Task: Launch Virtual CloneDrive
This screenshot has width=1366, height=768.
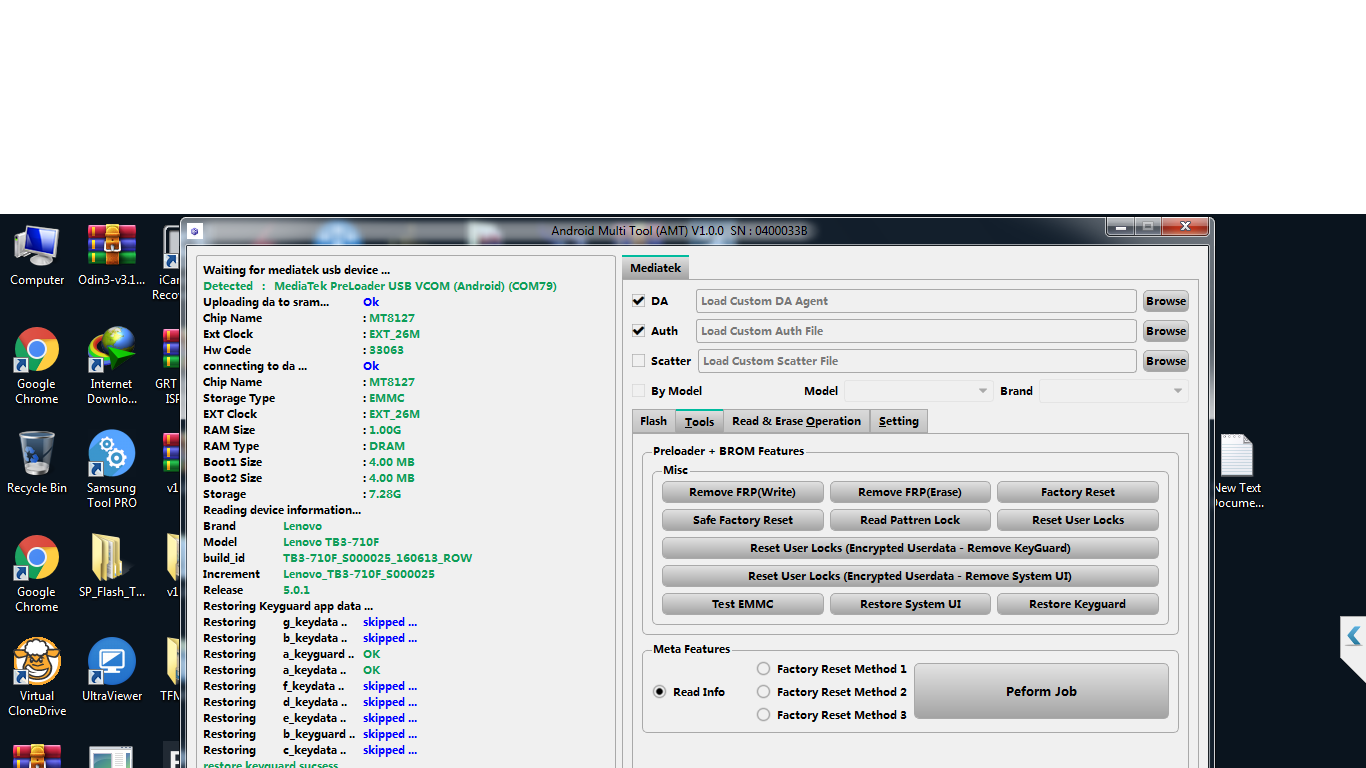Action: (37, 678)
